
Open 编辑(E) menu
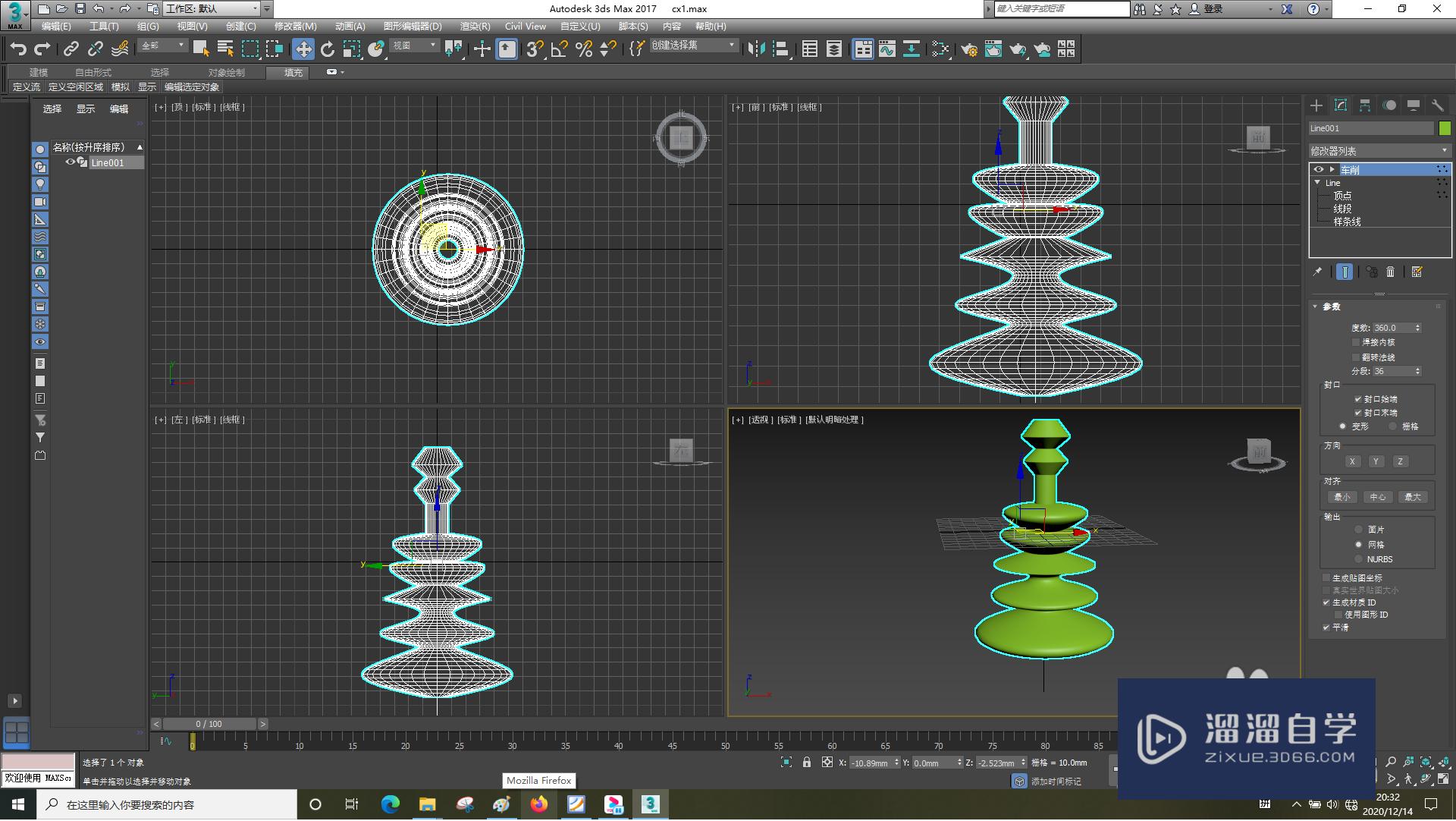pos(56,26)
